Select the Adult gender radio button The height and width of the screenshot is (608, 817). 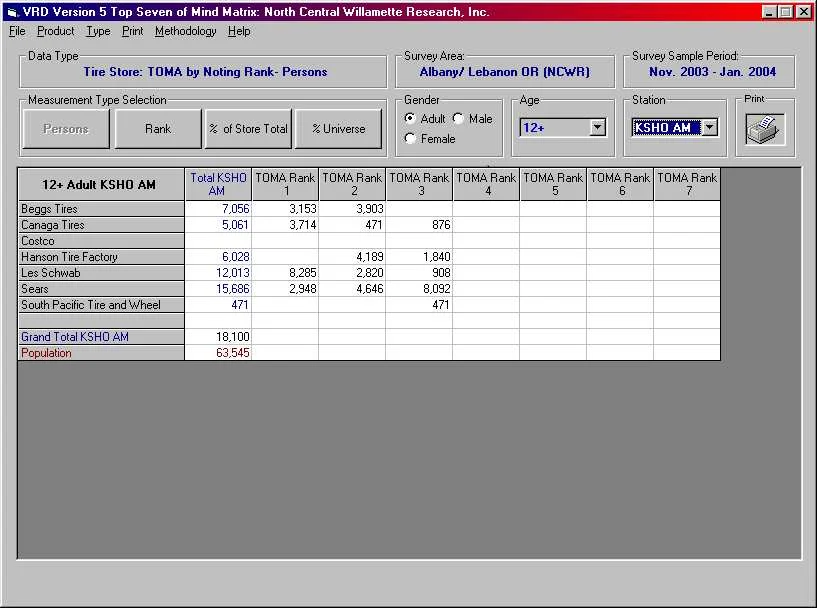tap(410, 119)
